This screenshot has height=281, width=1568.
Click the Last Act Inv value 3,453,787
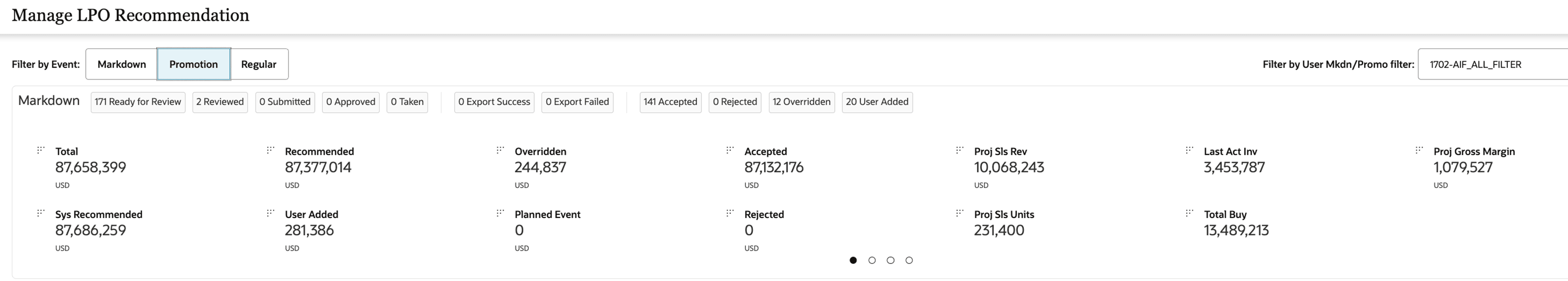coord(1235,167)
